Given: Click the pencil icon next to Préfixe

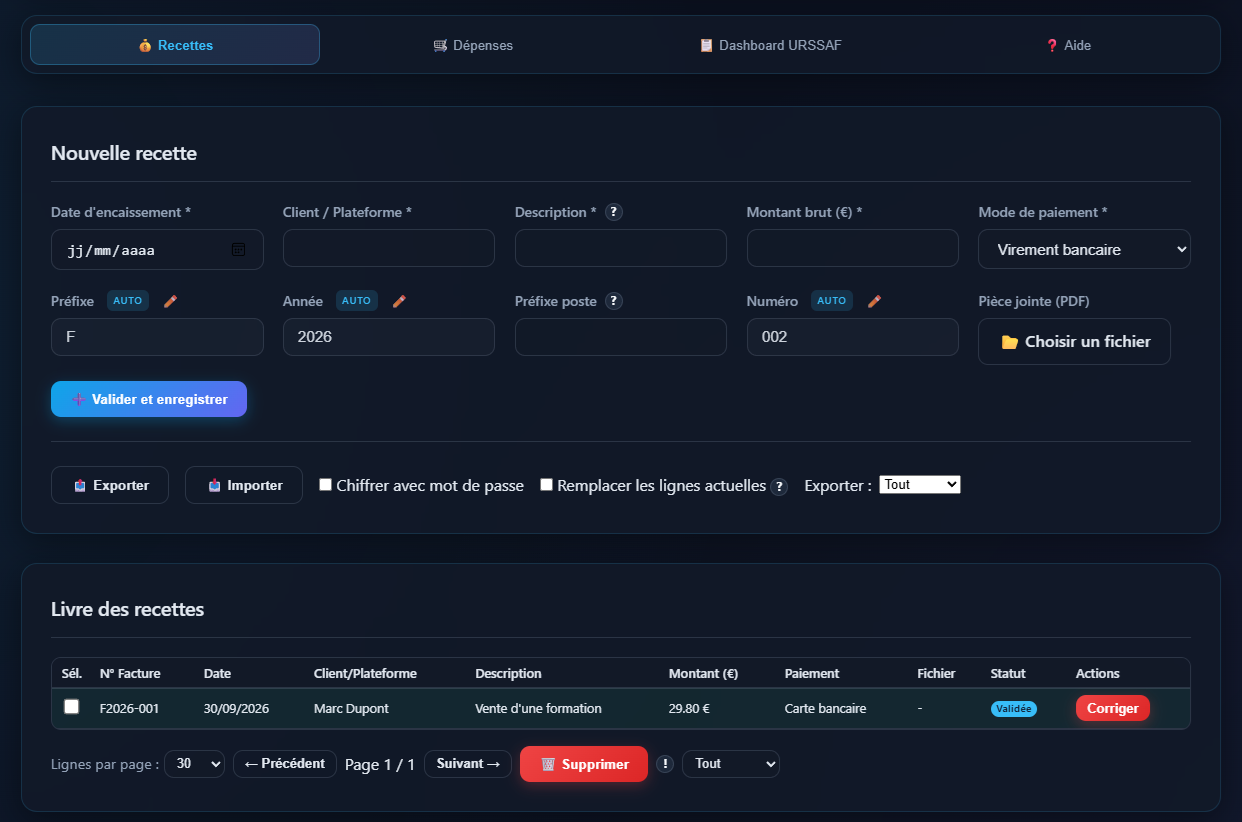Looking at the screenshot, I should tap(170, 301).
